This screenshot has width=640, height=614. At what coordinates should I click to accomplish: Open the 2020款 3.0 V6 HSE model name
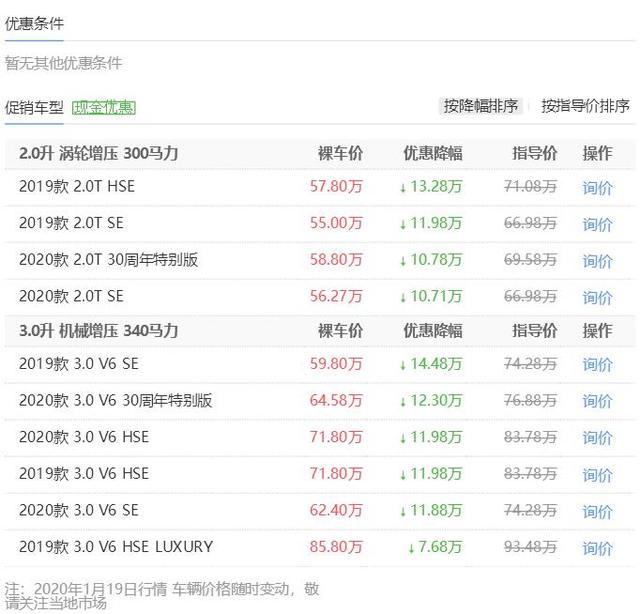pos(84,437)
